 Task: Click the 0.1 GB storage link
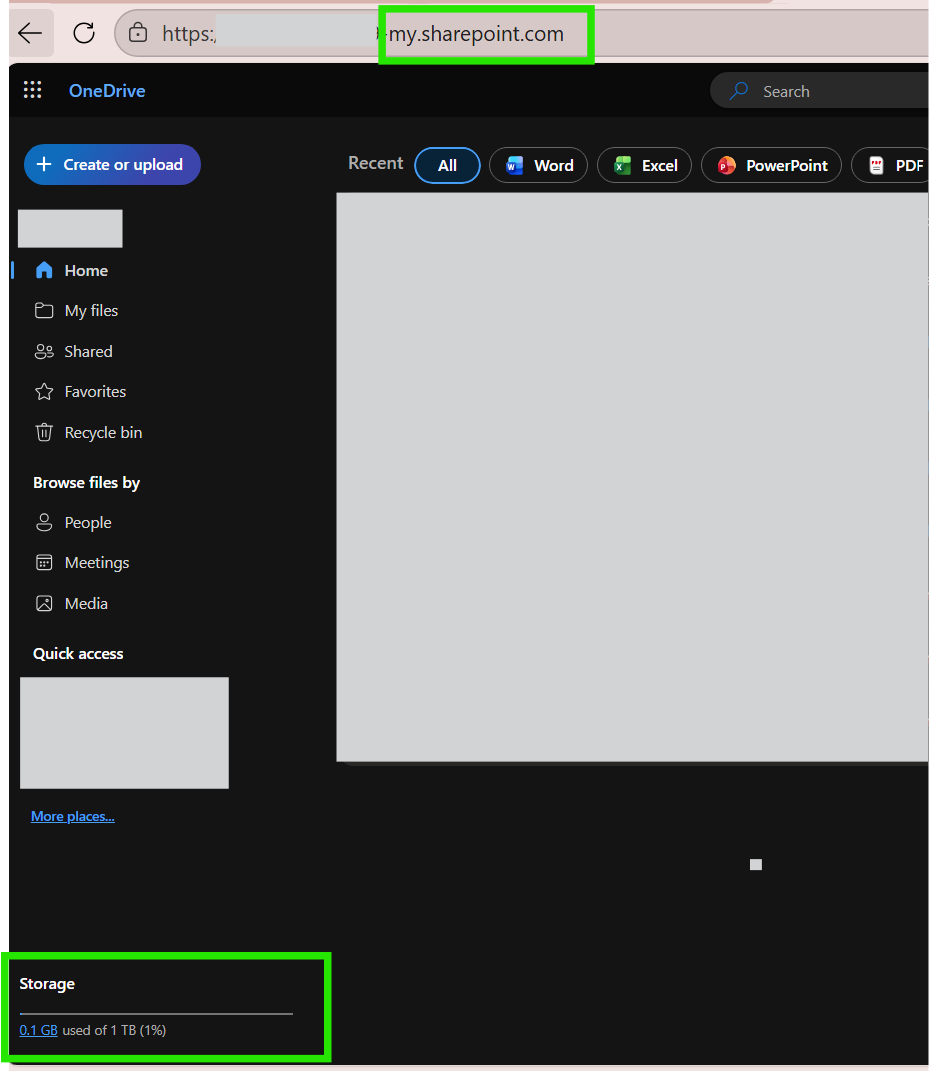[x=38, y=1030]
